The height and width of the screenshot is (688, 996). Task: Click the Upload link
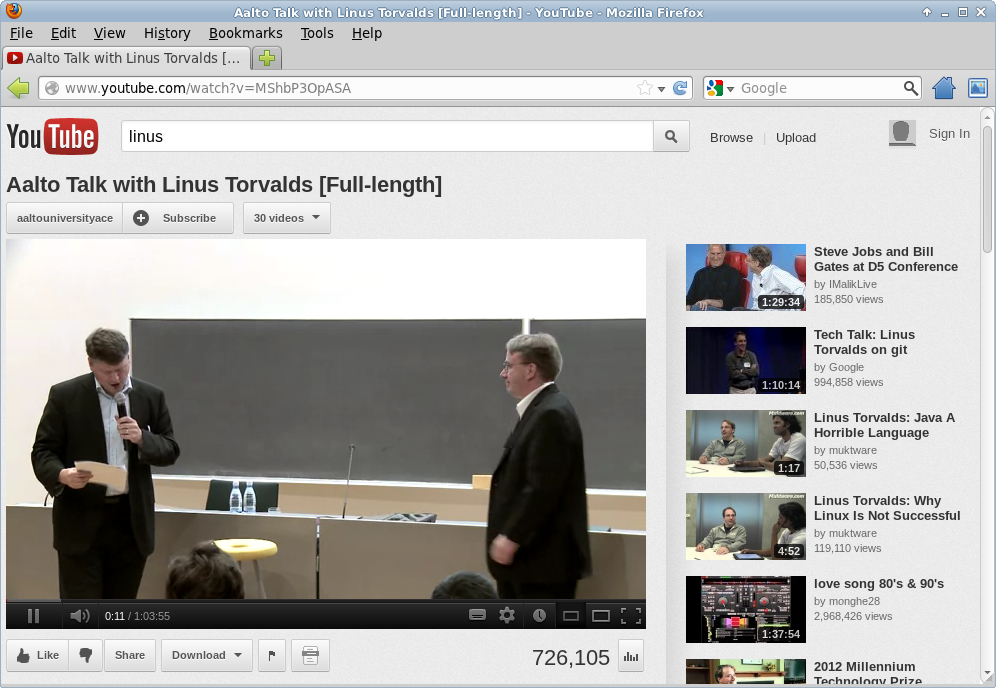796,137
